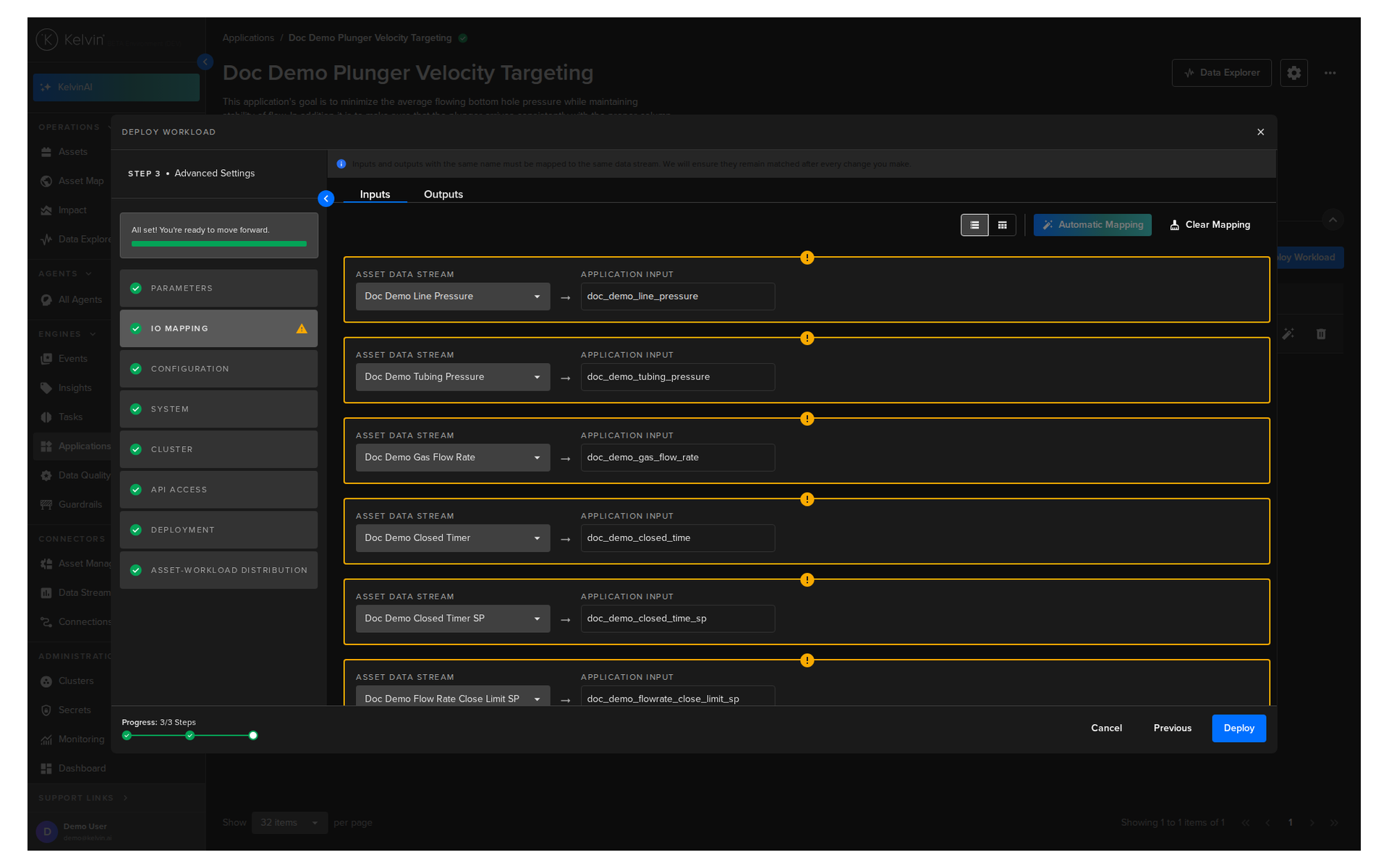Click the trash delete icon in workload row
The height and width of the screenshot is (868, 1389).
[x=1321, y=333]
